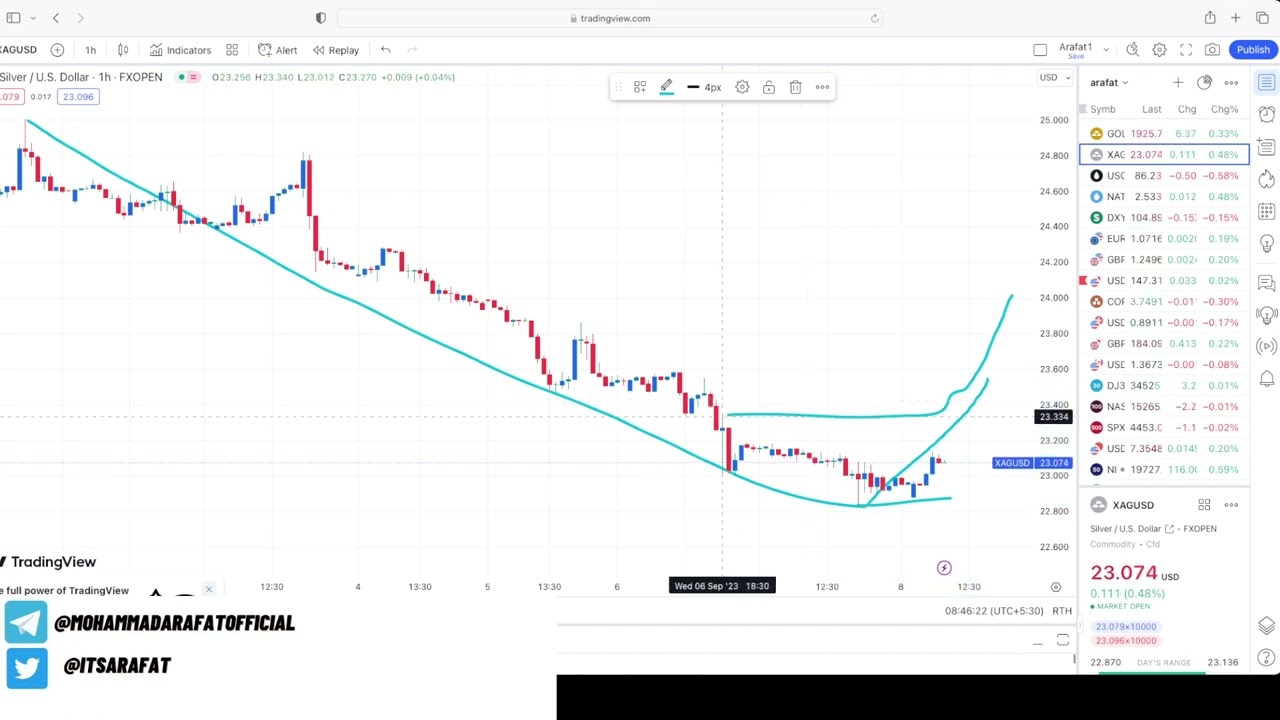This screenshot has height=720, width=1280.
Task: Click the red 23.079 sell price button
Action: (x=10, y=97)
